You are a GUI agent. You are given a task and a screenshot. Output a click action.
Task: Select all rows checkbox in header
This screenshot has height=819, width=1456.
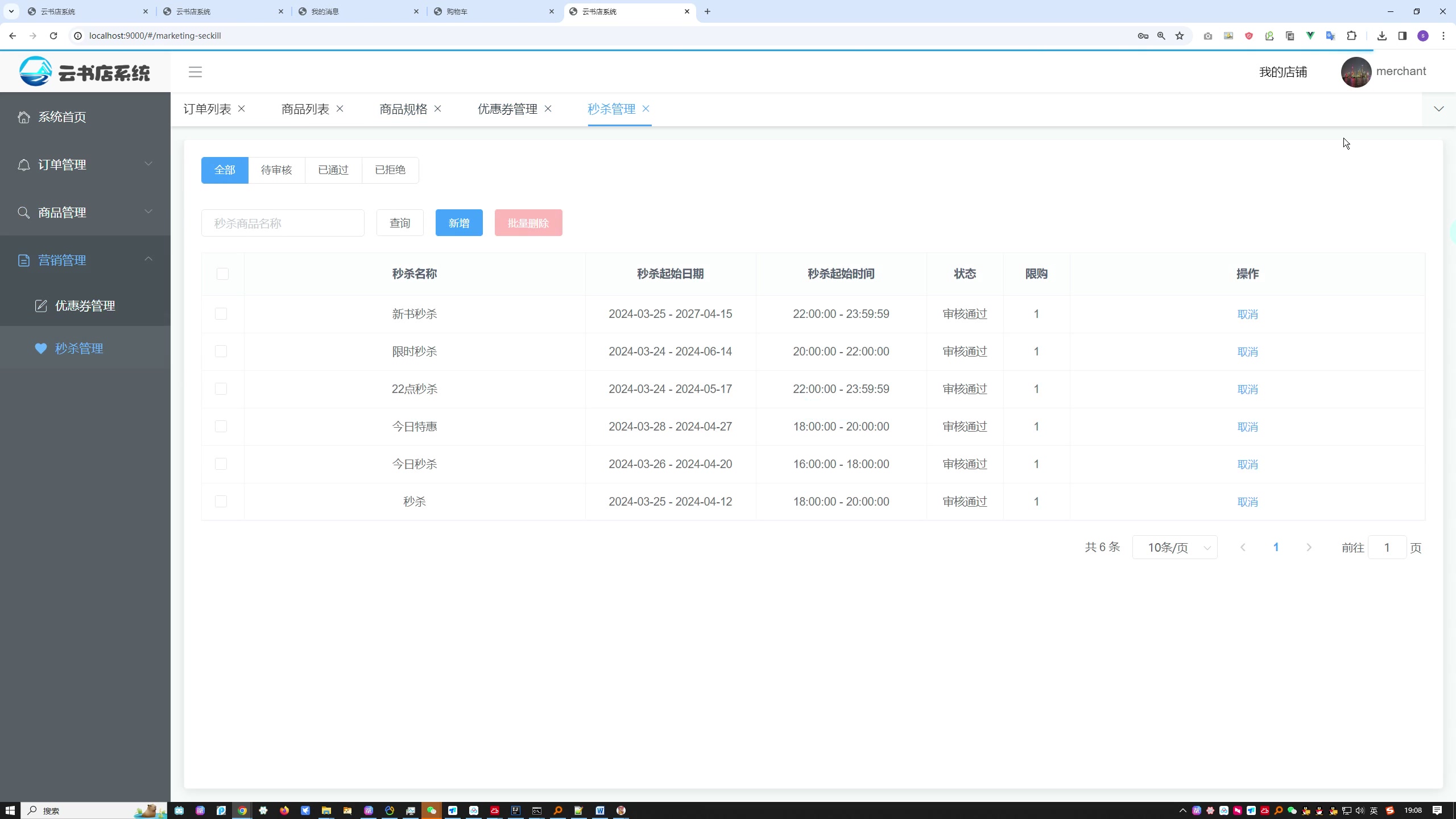(222, 273)
